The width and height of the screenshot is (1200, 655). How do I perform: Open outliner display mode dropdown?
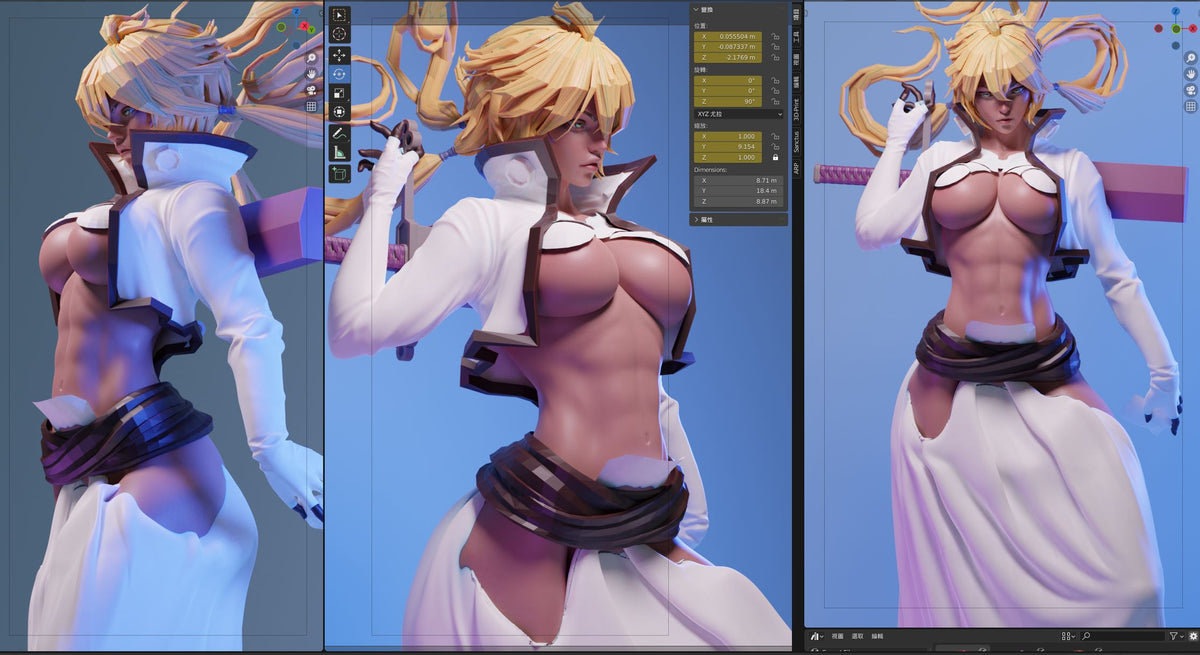point(1068,636)
